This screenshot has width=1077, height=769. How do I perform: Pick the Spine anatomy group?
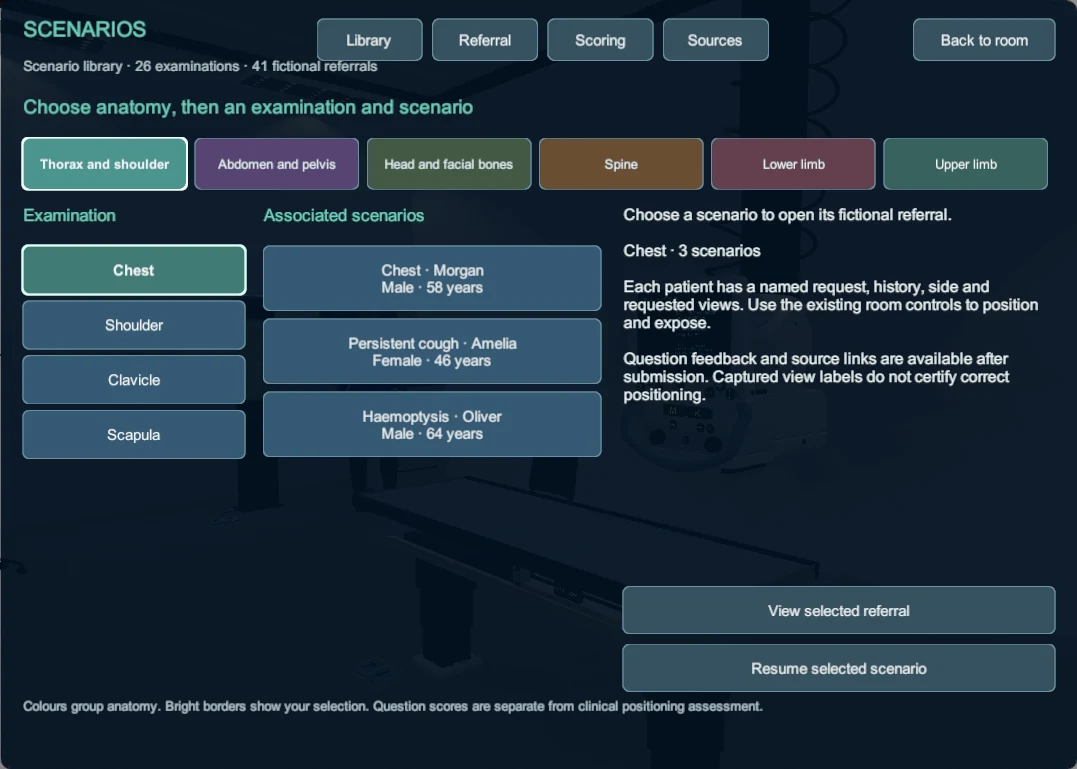click(x=622, y=164)
